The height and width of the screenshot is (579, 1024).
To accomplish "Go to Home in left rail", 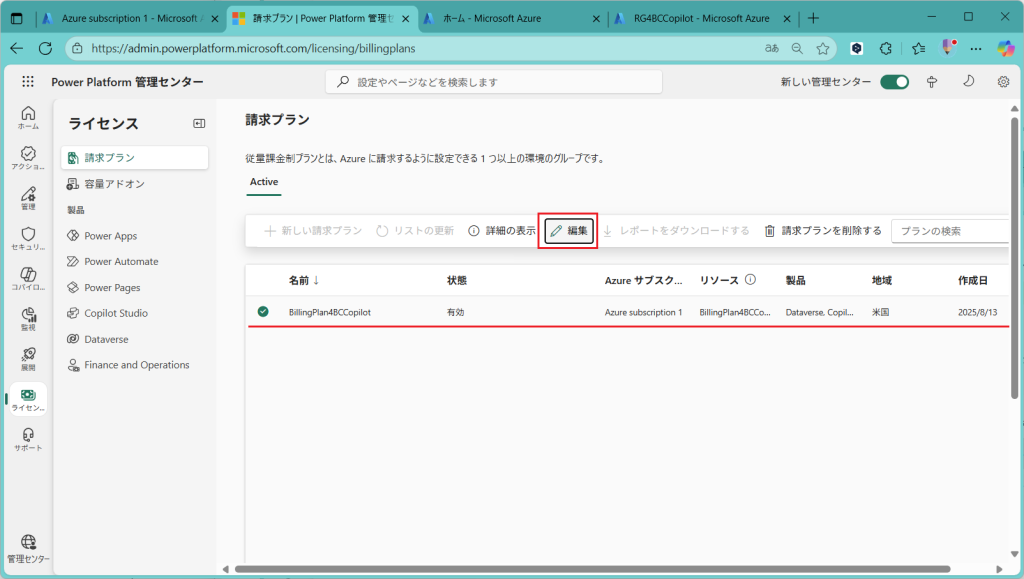I will (28, 117).
